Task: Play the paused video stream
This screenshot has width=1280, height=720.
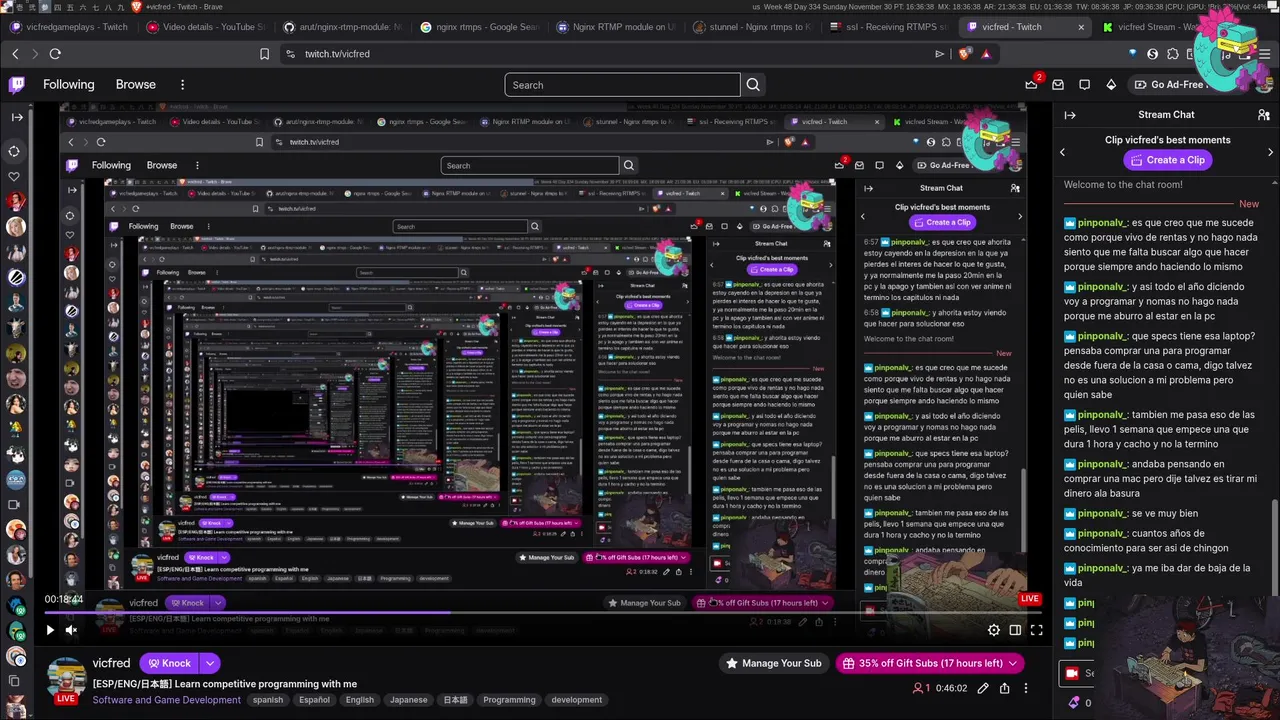Action: tap(49, 630)
